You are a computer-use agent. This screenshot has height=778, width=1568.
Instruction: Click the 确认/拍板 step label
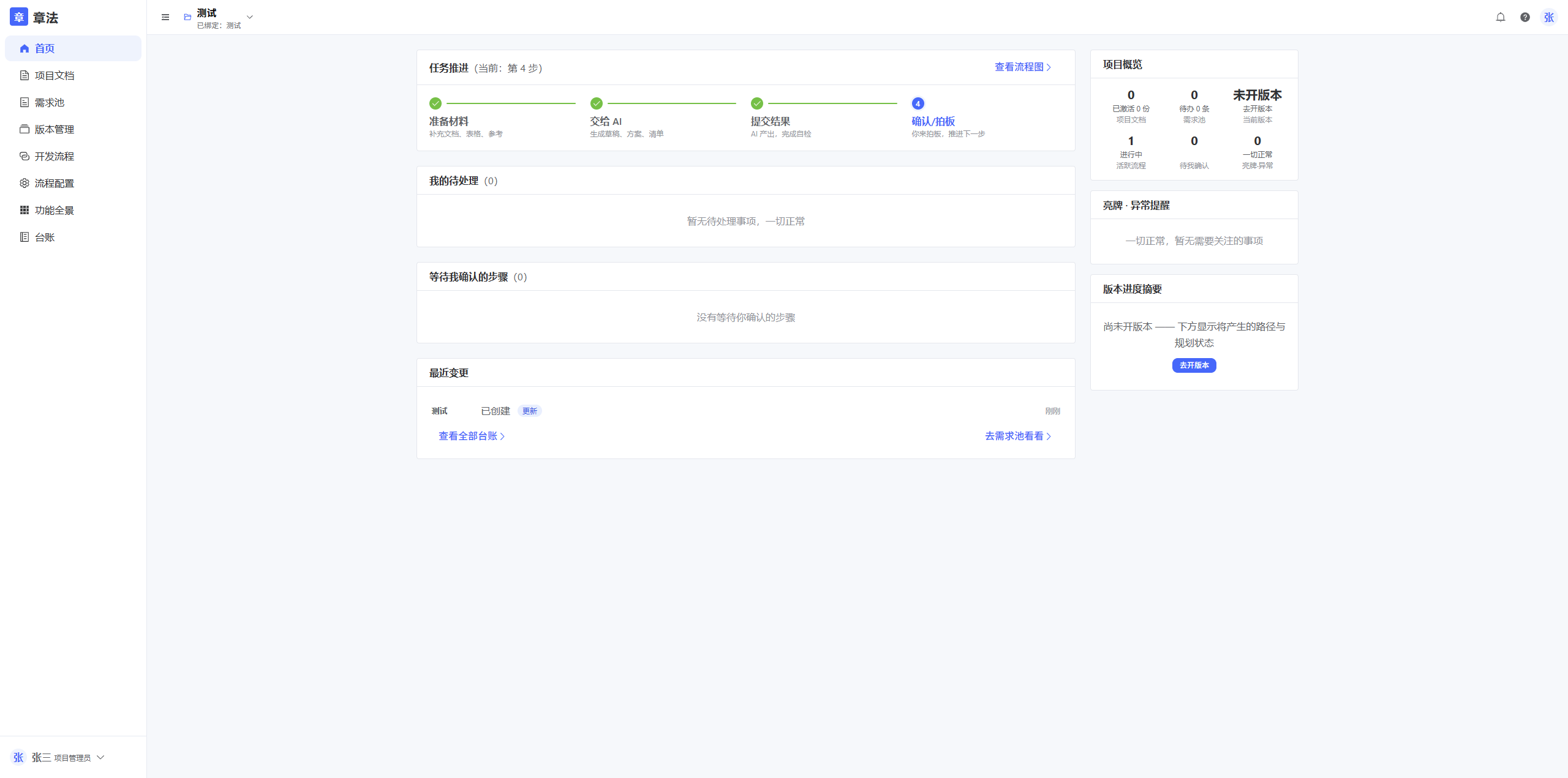(x=933, y=121)
